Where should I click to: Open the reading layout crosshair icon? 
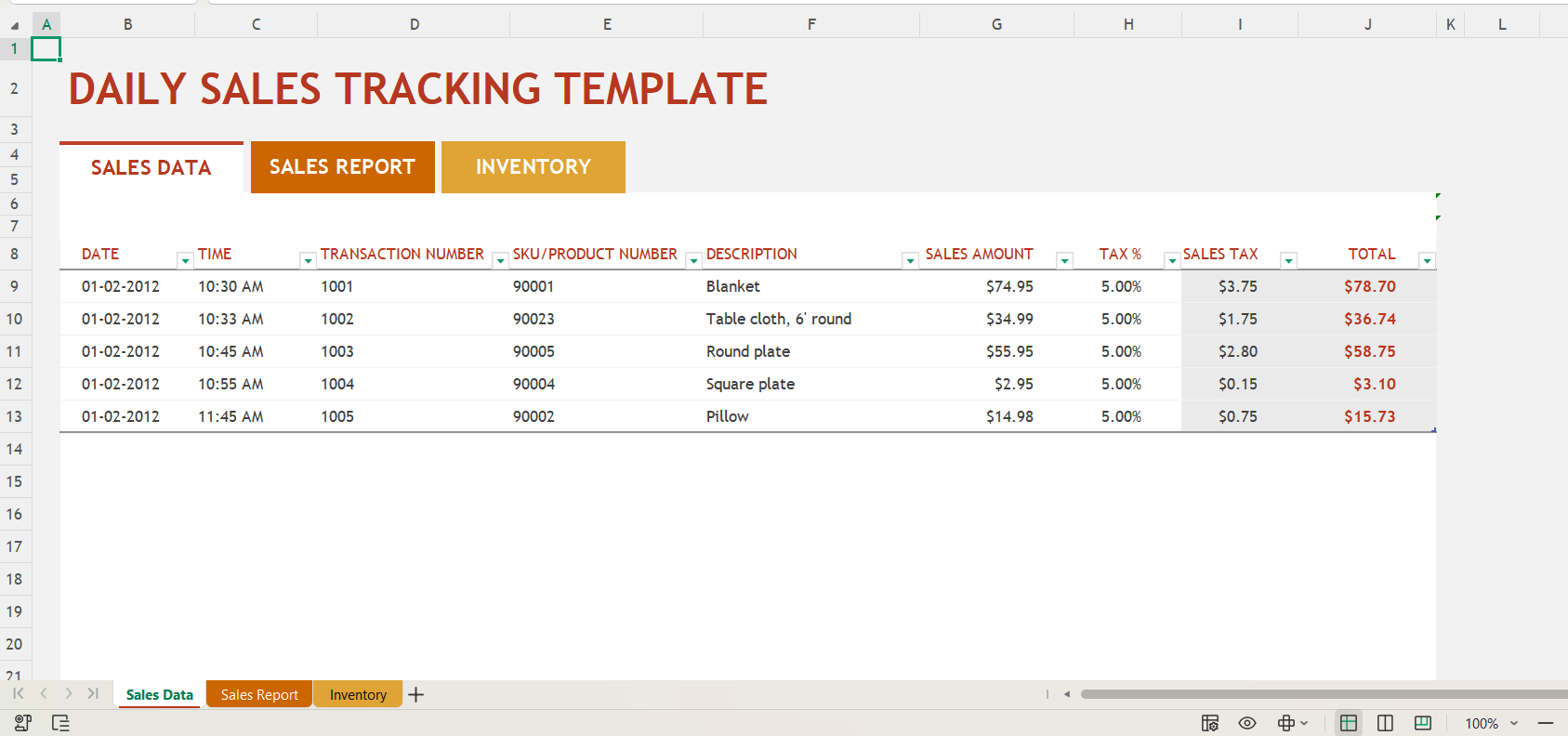(1286, 723)
